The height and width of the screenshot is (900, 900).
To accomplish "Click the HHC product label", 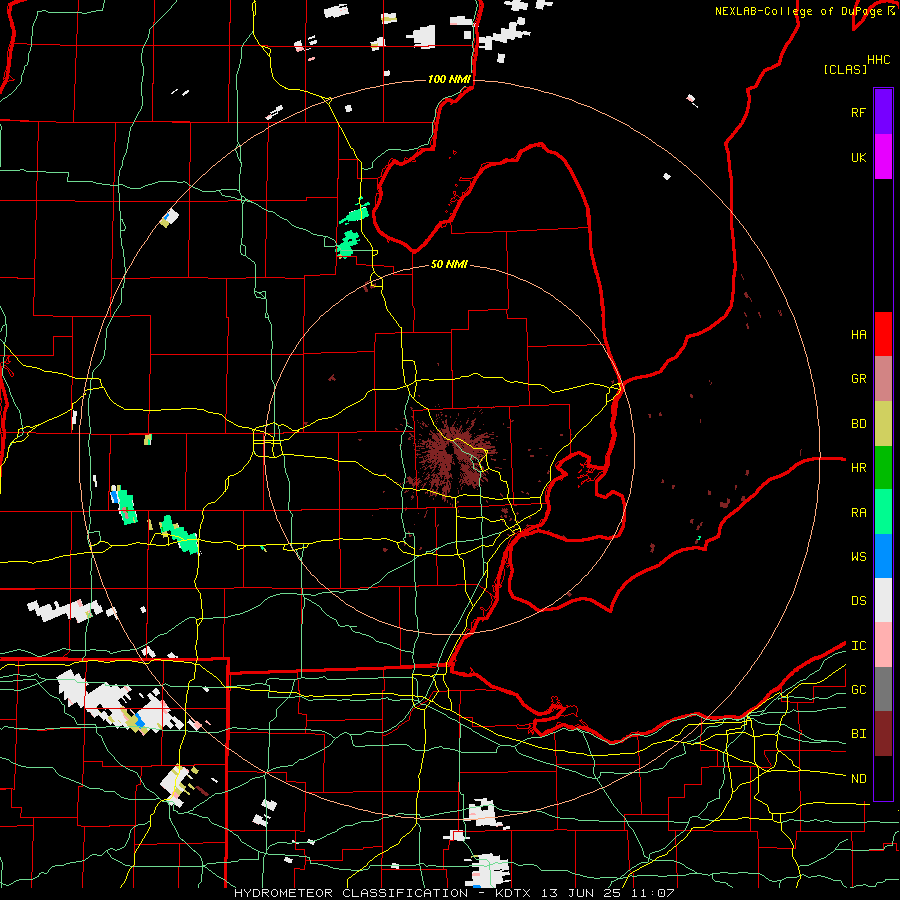I will (x=878, y=60).
